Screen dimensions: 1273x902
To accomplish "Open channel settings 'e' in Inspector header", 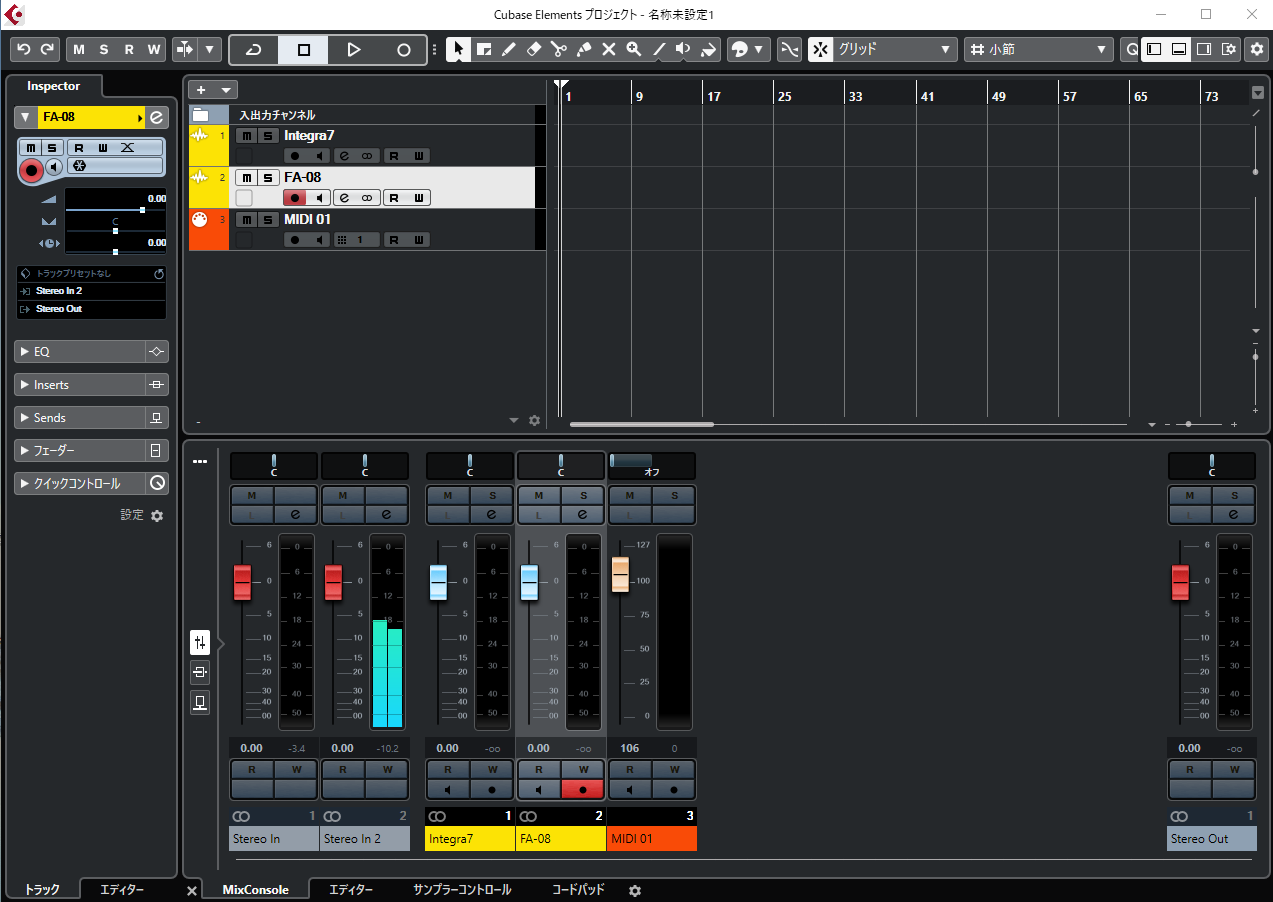I will (x=157, y=117).
